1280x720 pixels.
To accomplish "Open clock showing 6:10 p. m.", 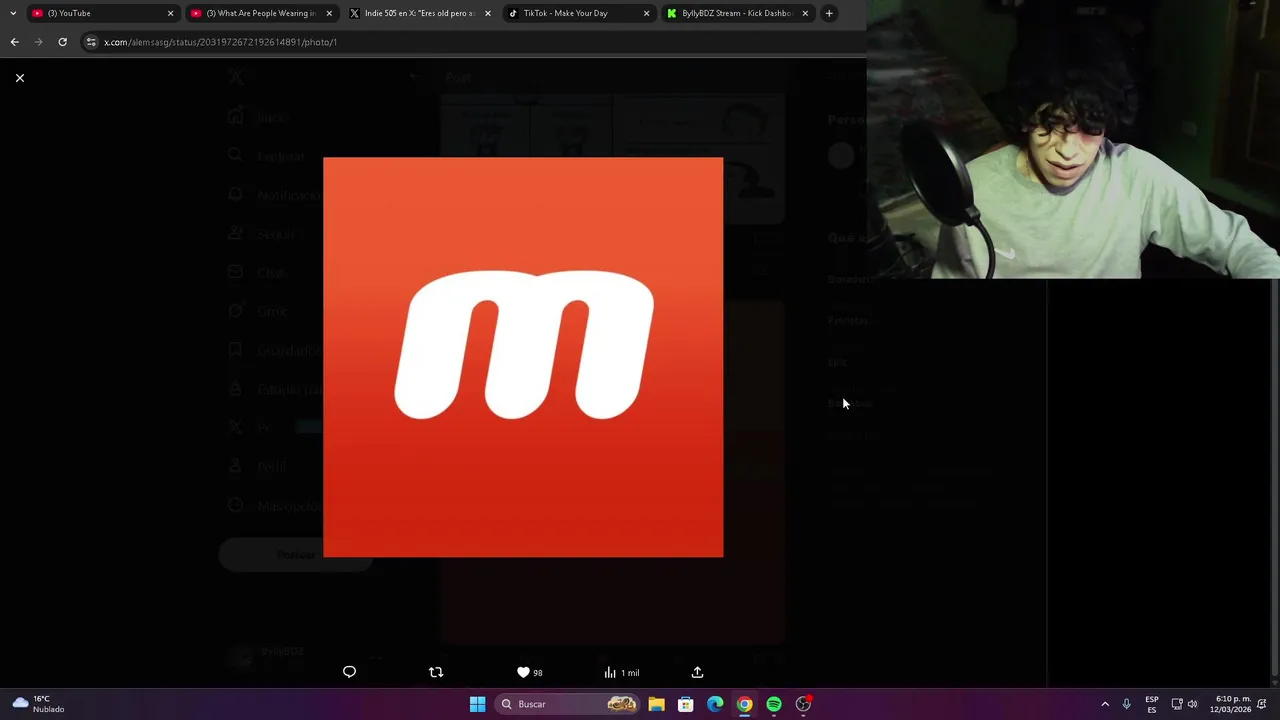I will [1230, 704].
